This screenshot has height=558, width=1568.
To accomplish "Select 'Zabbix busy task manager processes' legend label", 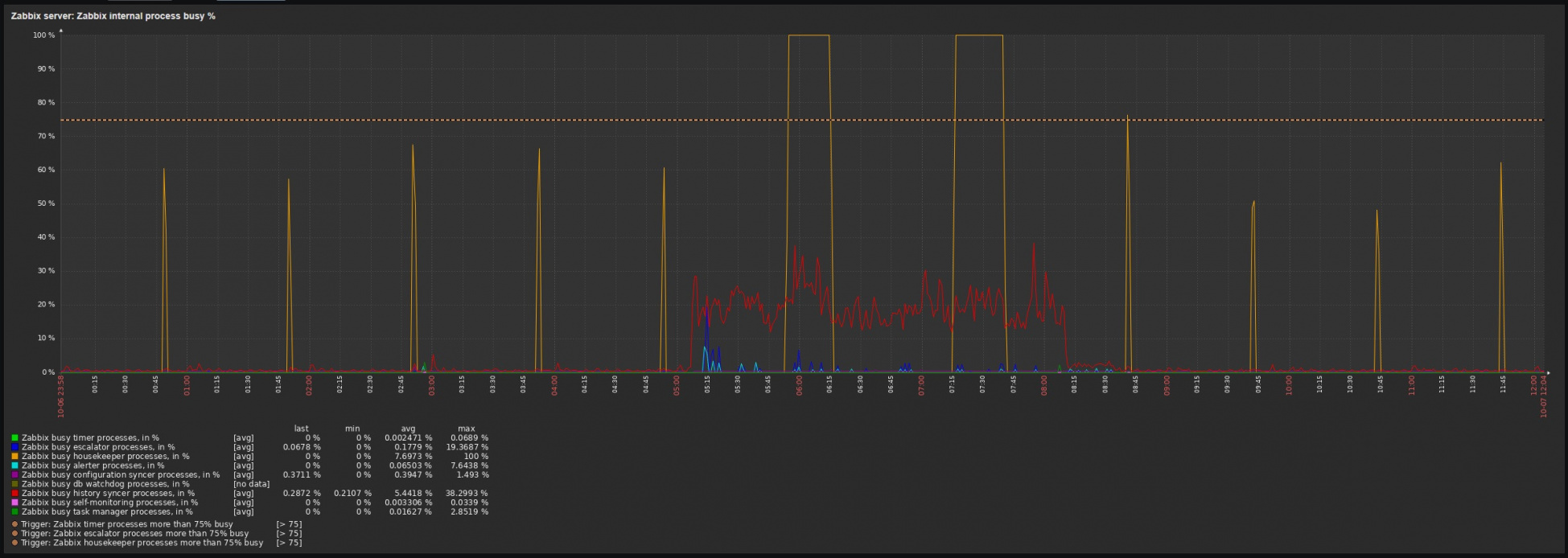I will pos(107,512).
